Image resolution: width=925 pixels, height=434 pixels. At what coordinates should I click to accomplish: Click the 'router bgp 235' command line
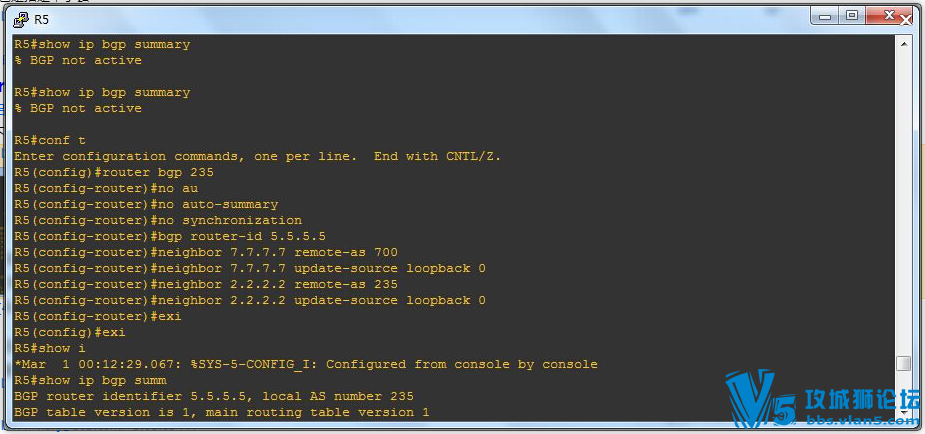click(x=114, y=172)
